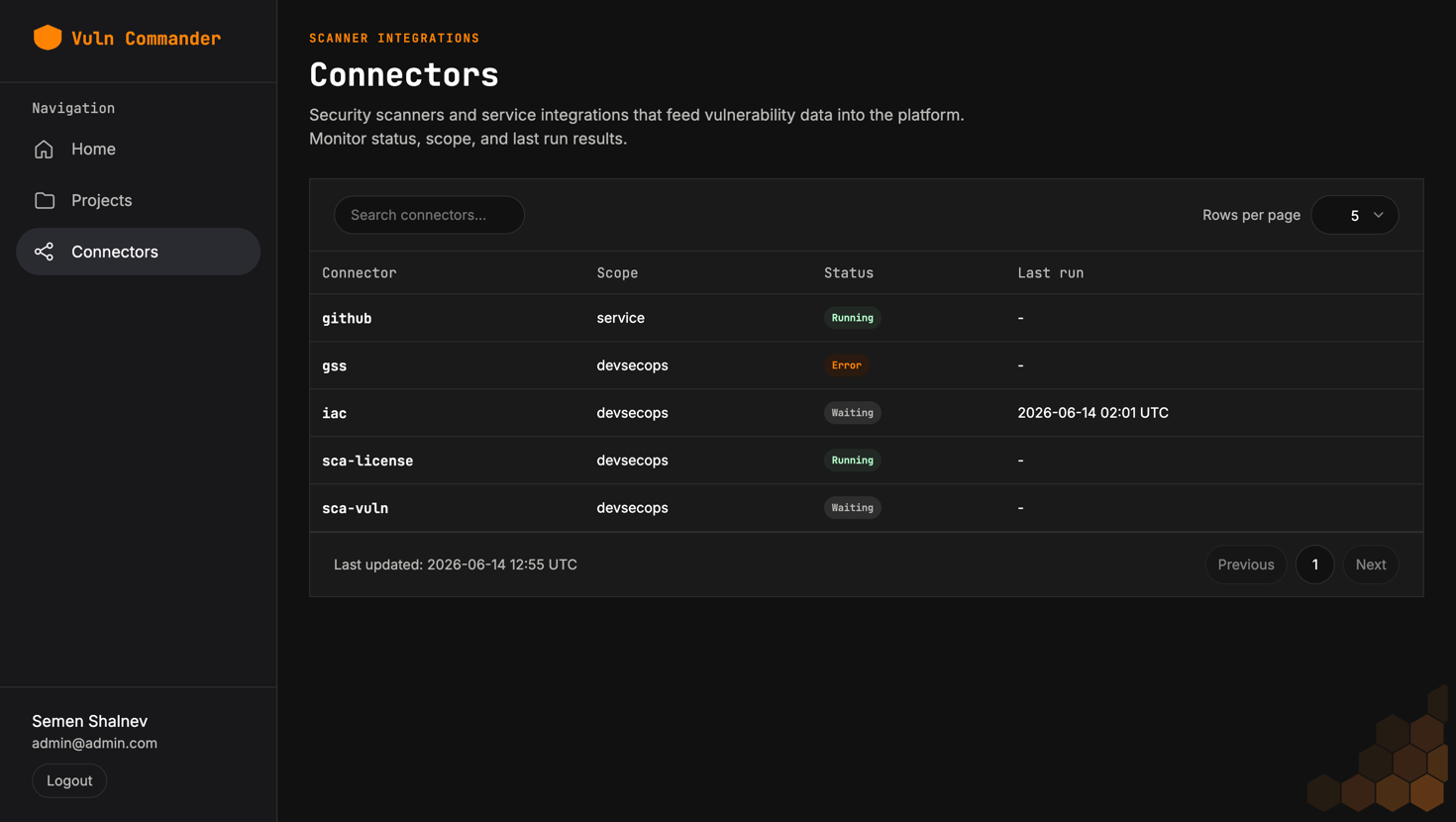Click the Rows per page label
The height and width of the screenshot is (822, 1456).
(x=1251, y=215)
